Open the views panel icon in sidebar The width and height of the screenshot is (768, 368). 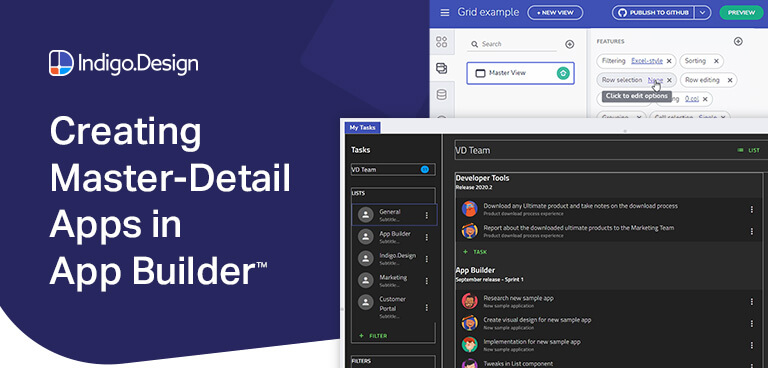[441, 68]
